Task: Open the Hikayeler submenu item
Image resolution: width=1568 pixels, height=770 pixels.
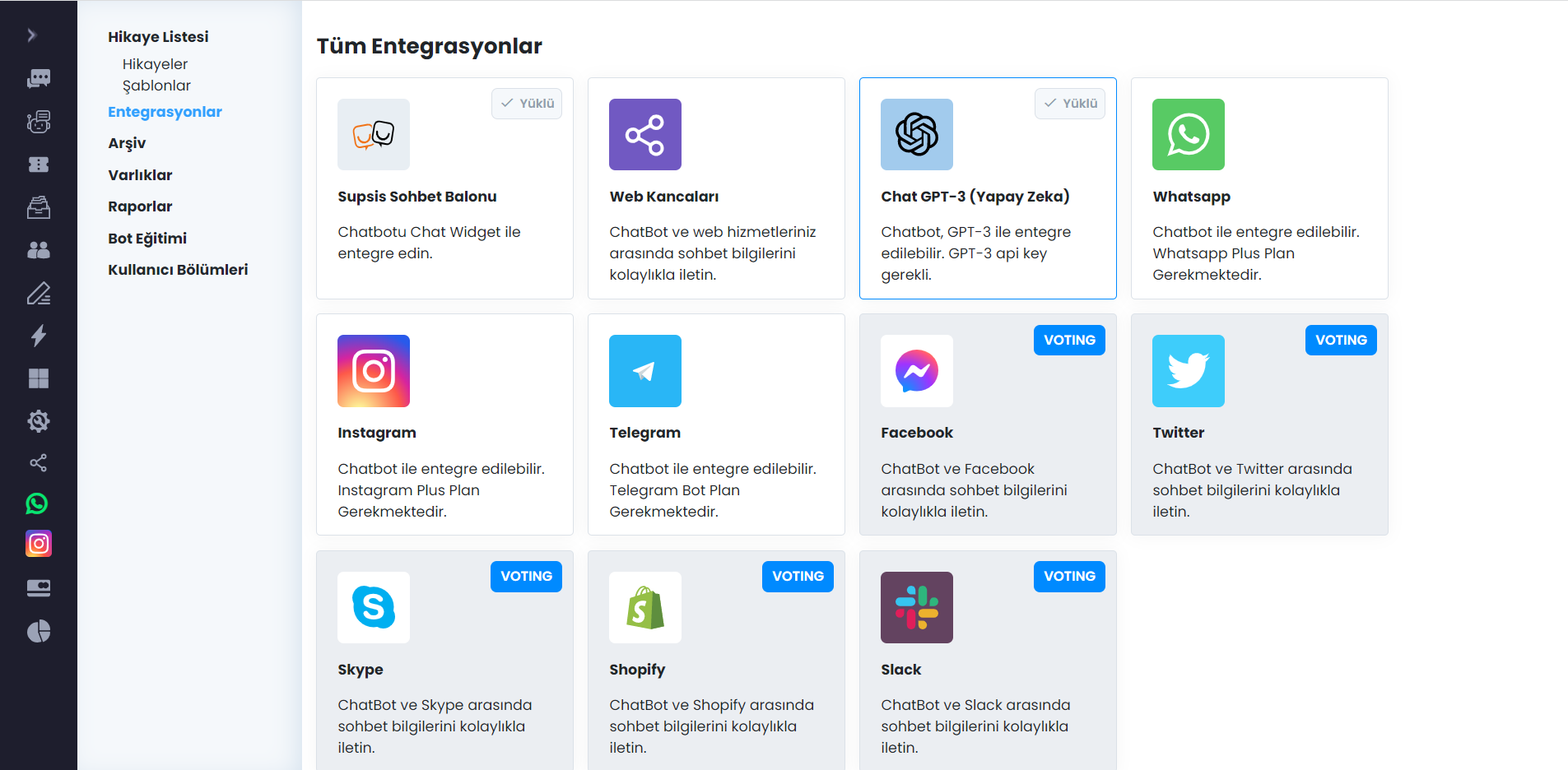Action: pos(155,64)
